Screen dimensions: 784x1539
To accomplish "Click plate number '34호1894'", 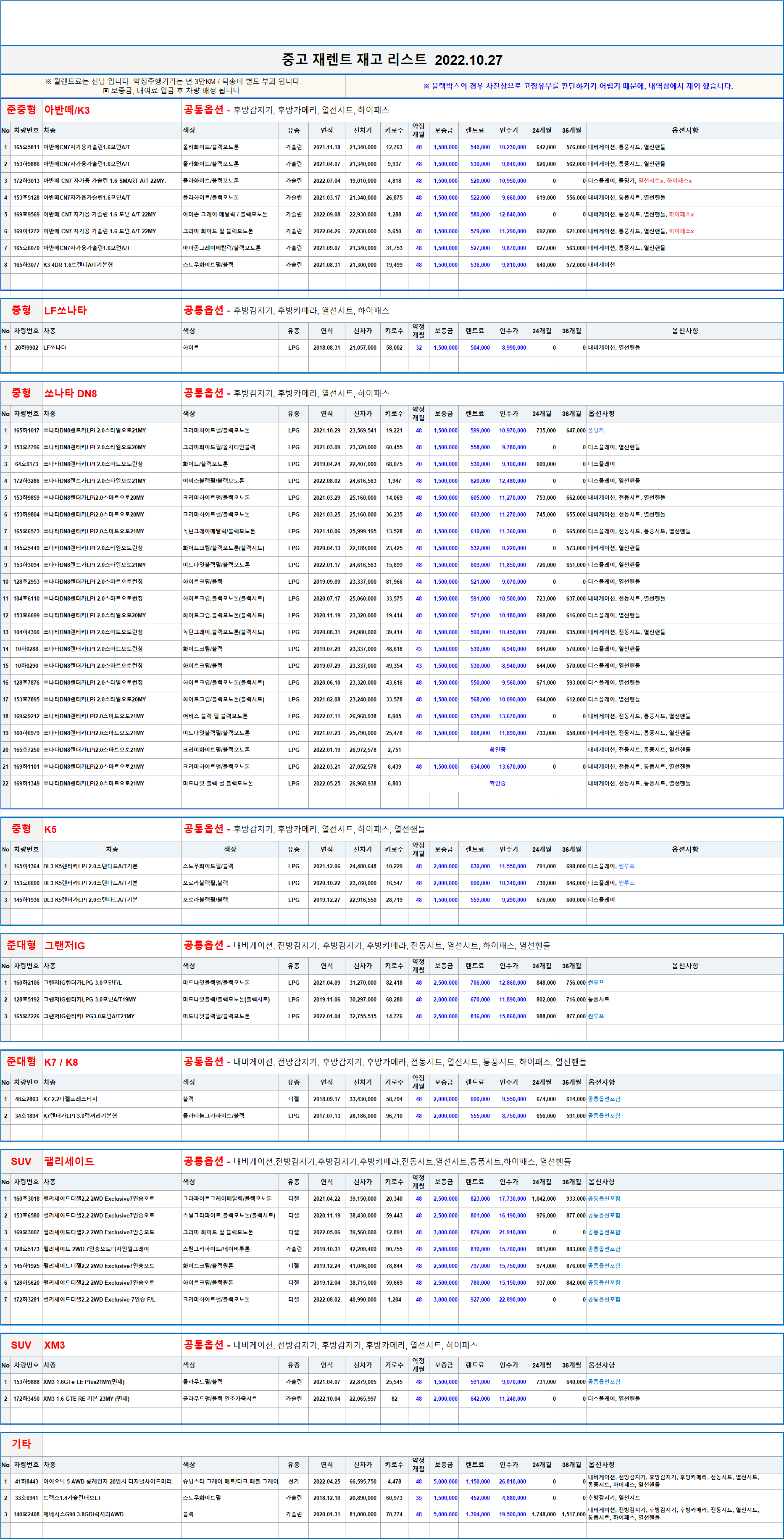I will [26, 1116].
